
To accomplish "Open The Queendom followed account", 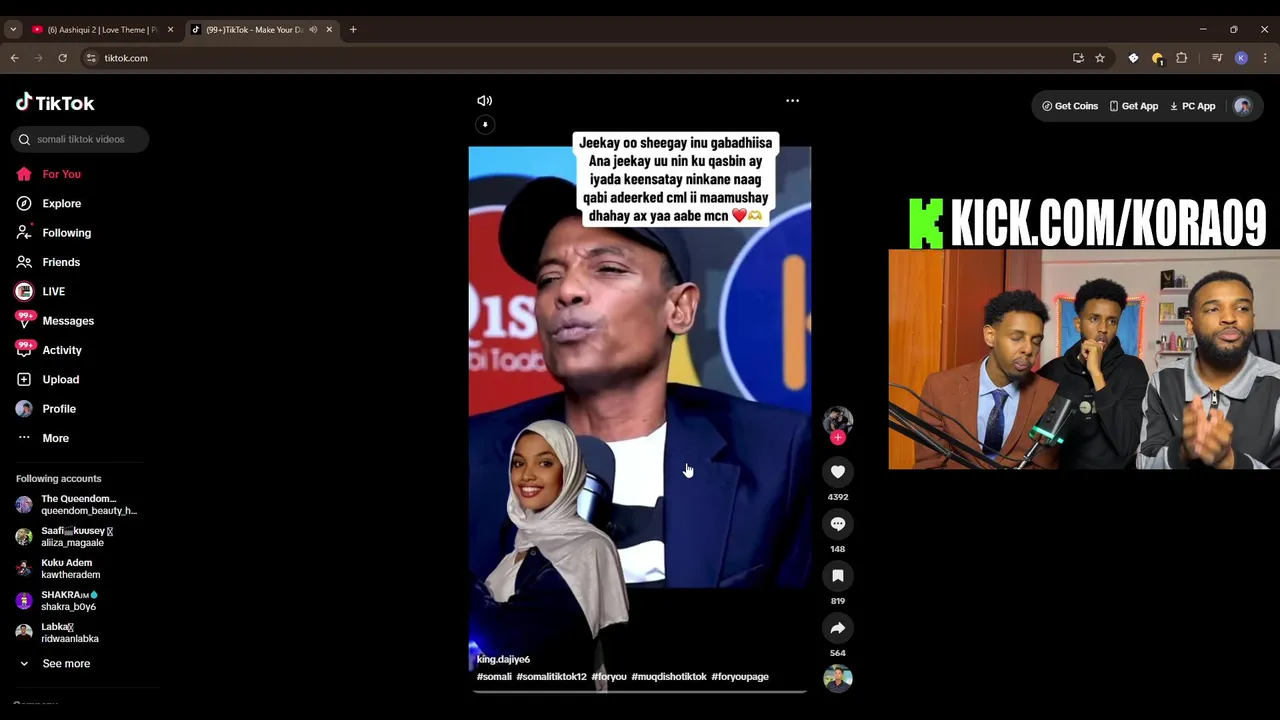I will (x=79, y=504).
